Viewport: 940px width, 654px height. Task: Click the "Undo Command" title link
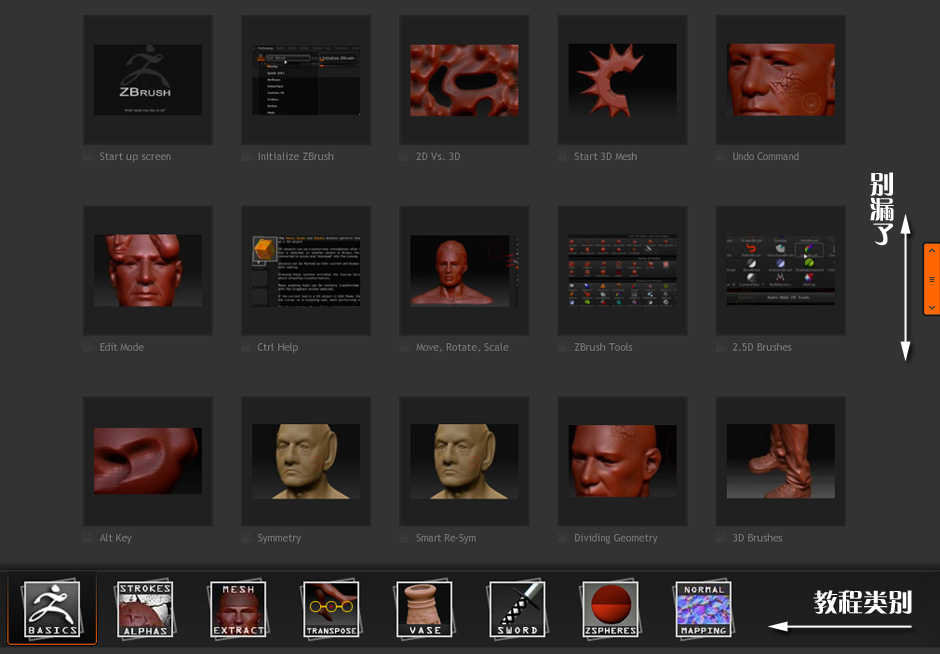point(766,156)
